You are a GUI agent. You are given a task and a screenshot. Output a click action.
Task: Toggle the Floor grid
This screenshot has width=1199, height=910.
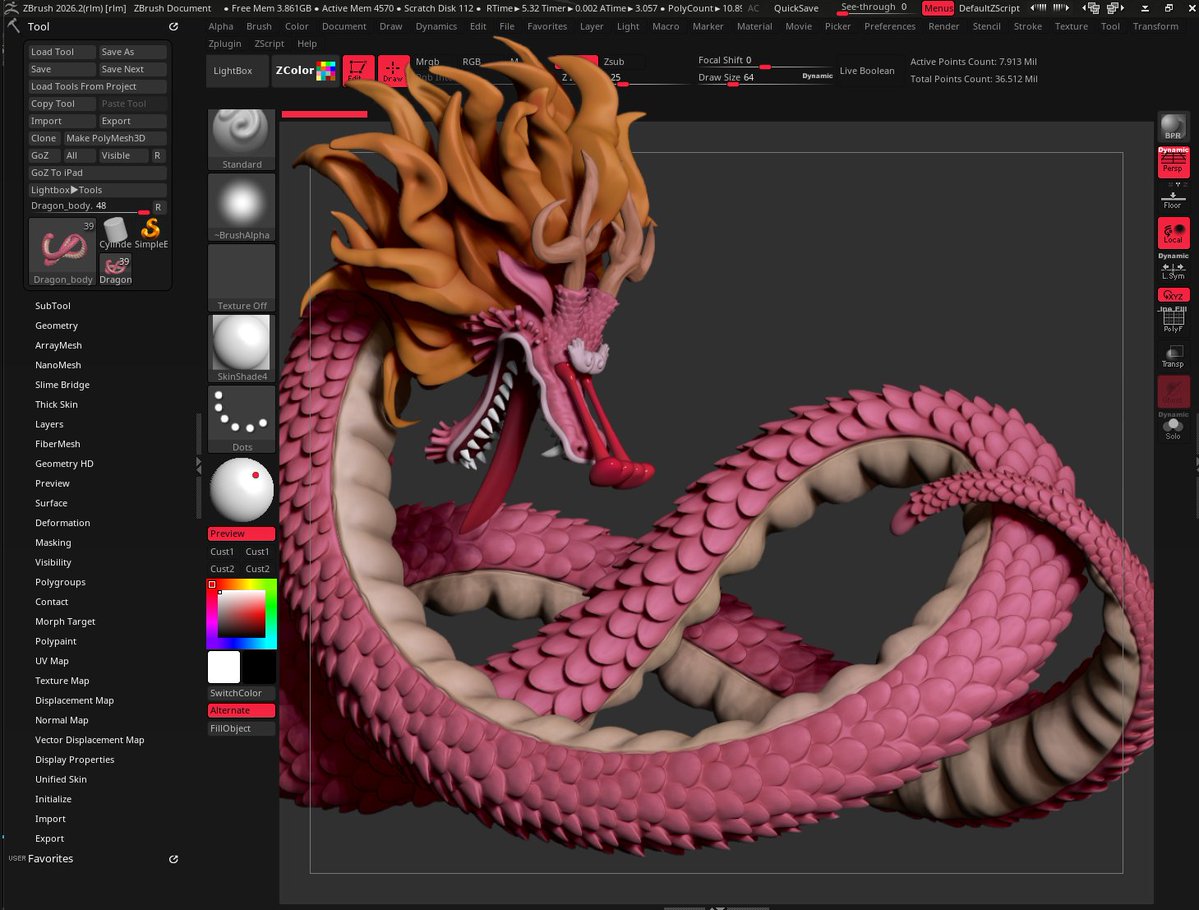pos(1172,200)
